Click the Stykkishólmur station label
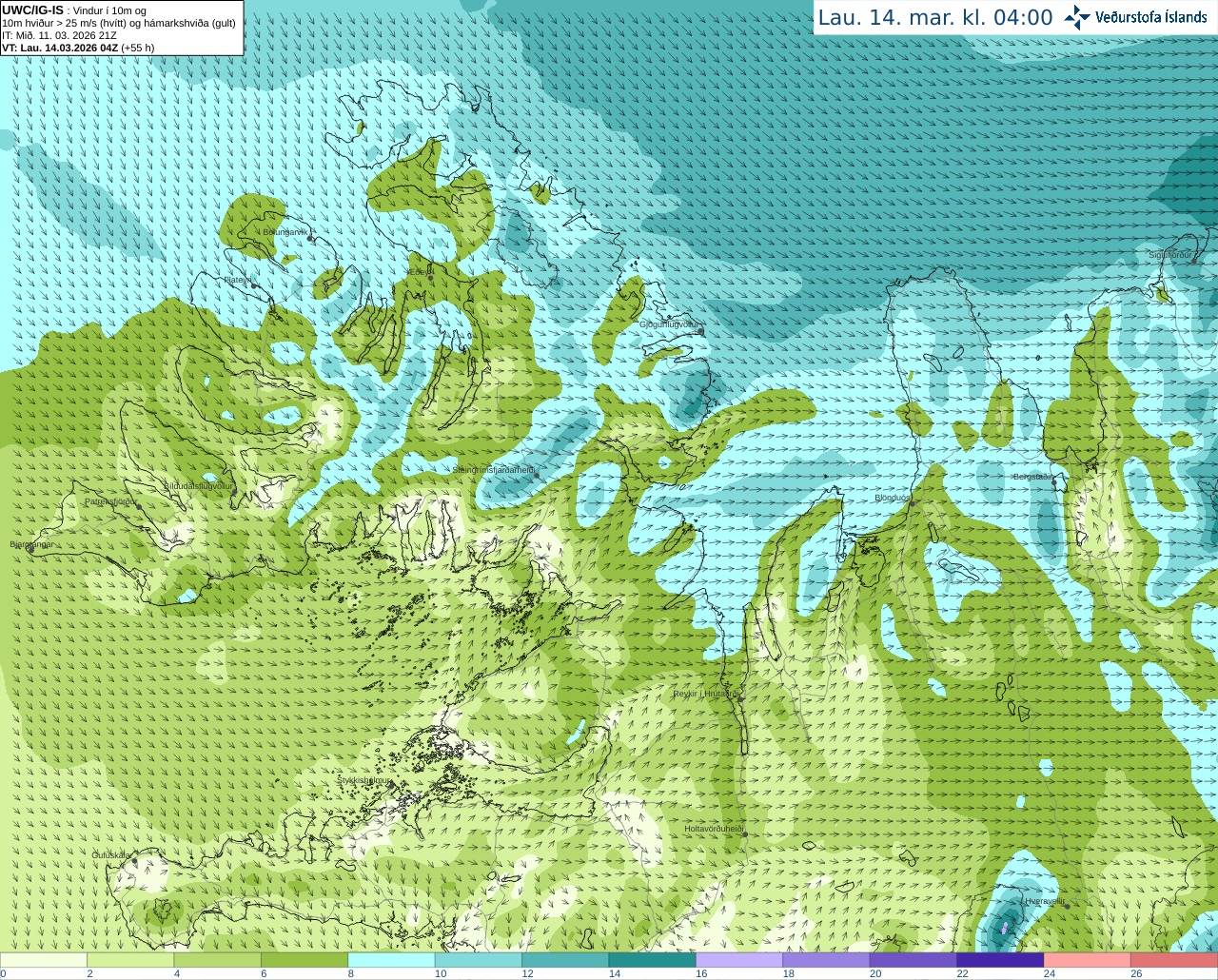 (364, 780)
